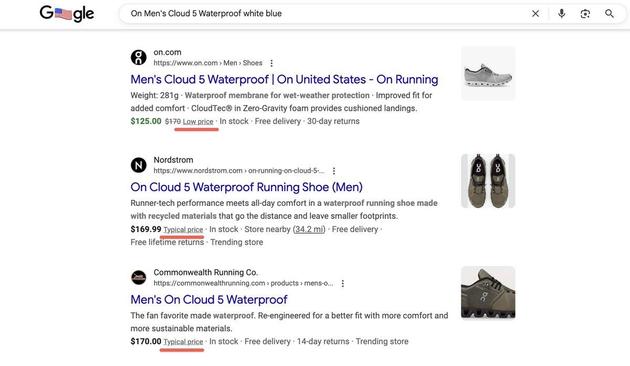Viewport: 630px width, 366px height.
Task: Click the www.nordstrom.com breadcrumb URL
Action: point(239,171)
